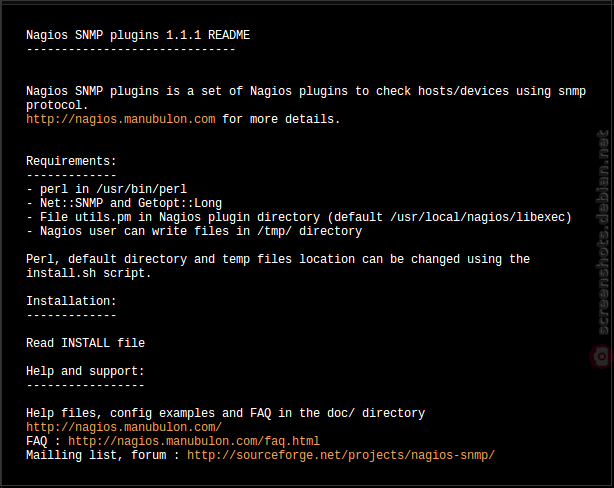This screenshot has width=614, height=488.
Task: Open the FAQ faq.html link
Action: (x=194, y=441)
